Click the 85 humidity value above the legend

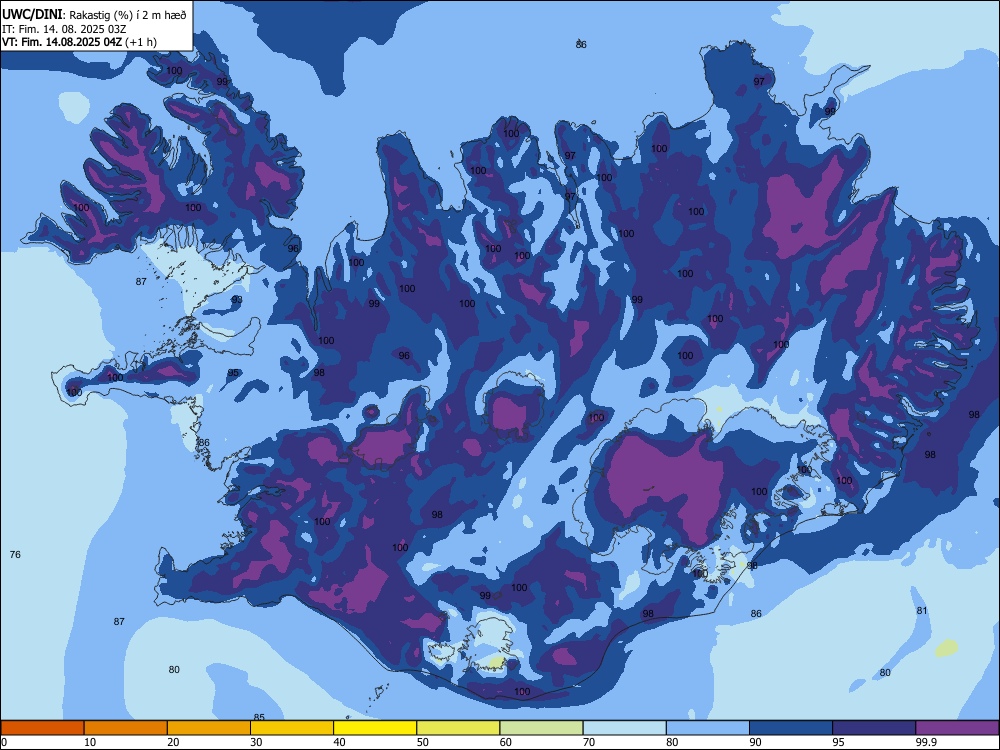259,717
